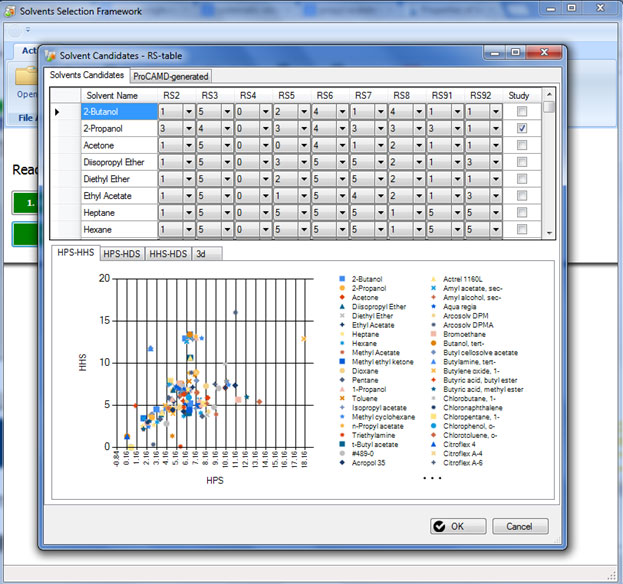
Task: Click the dialog icon beside Solvent Candidates title
Action: click(x=50, y=55)
